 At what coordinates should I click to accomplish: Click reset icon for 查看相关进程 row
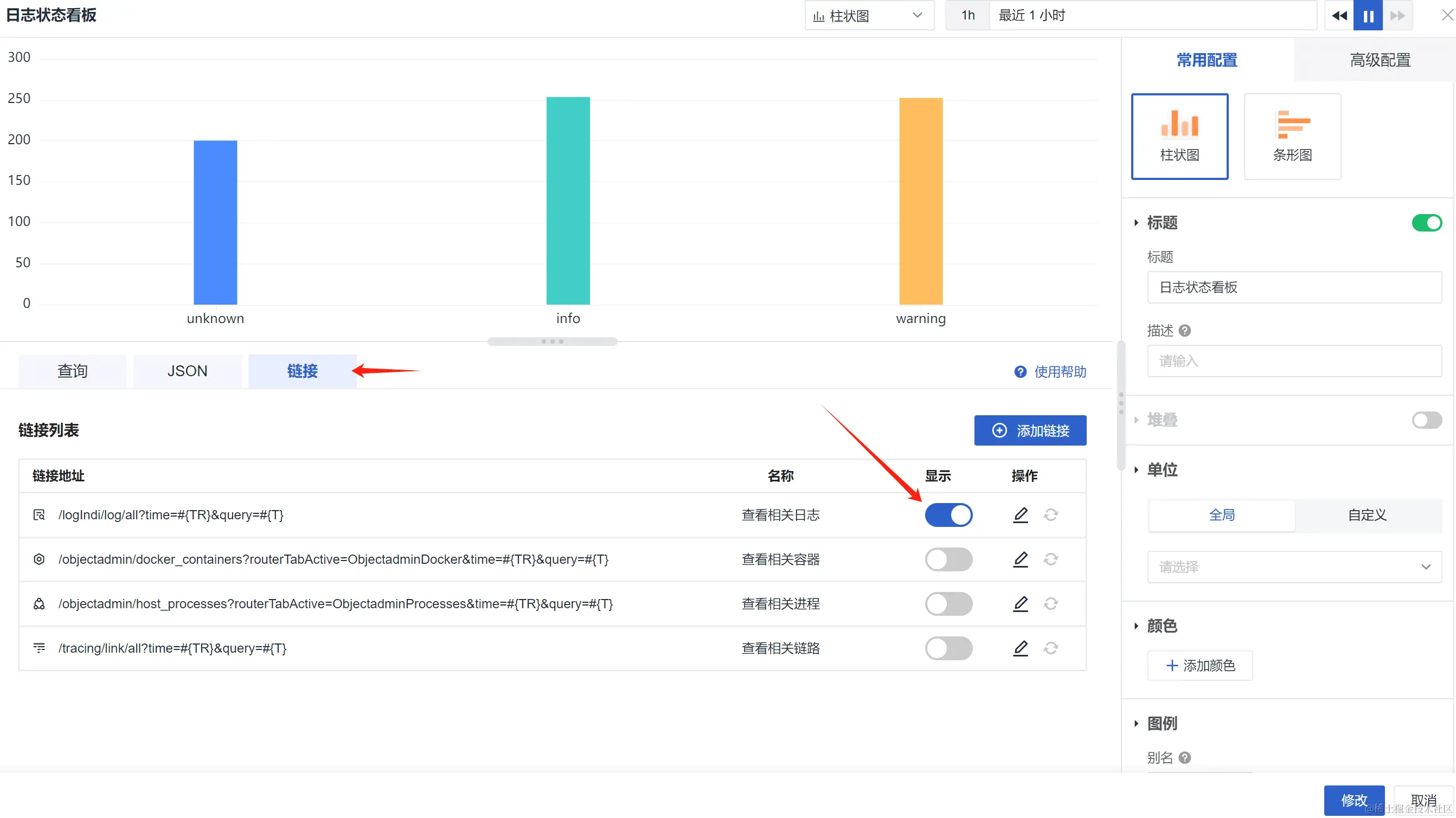[1051, 603]
